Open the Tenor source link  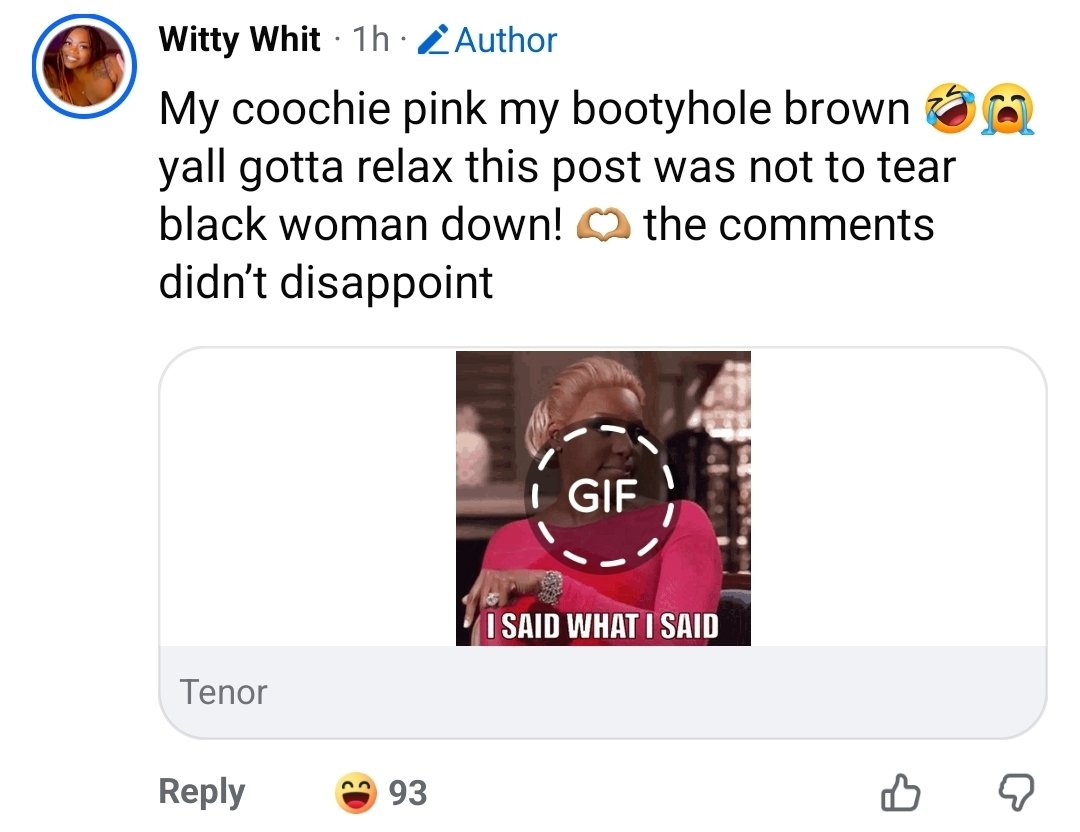coord(223,692)
